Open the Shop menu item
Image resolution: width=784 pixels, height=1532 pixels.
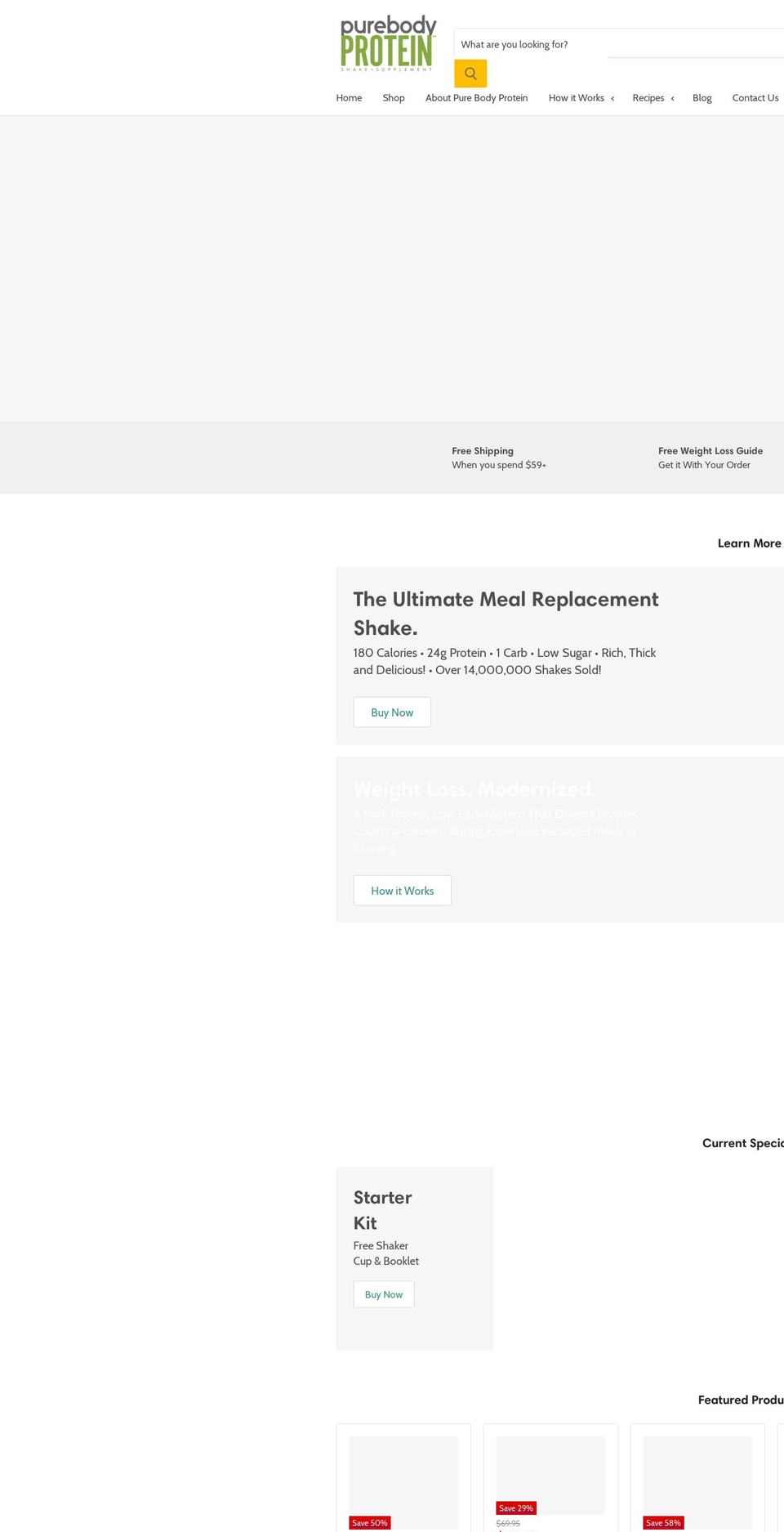coord(394,98)
